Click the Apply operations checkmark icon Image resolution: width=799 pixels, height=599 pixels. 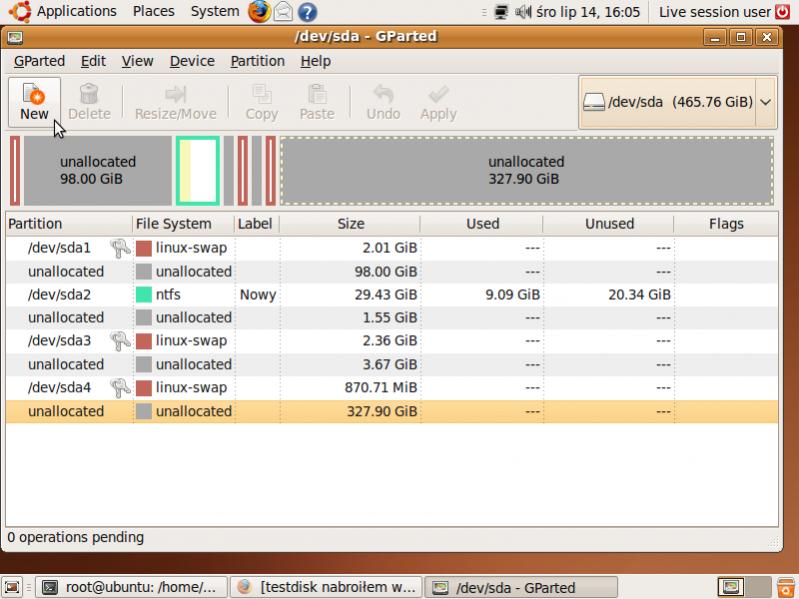(x=438, y=95)
